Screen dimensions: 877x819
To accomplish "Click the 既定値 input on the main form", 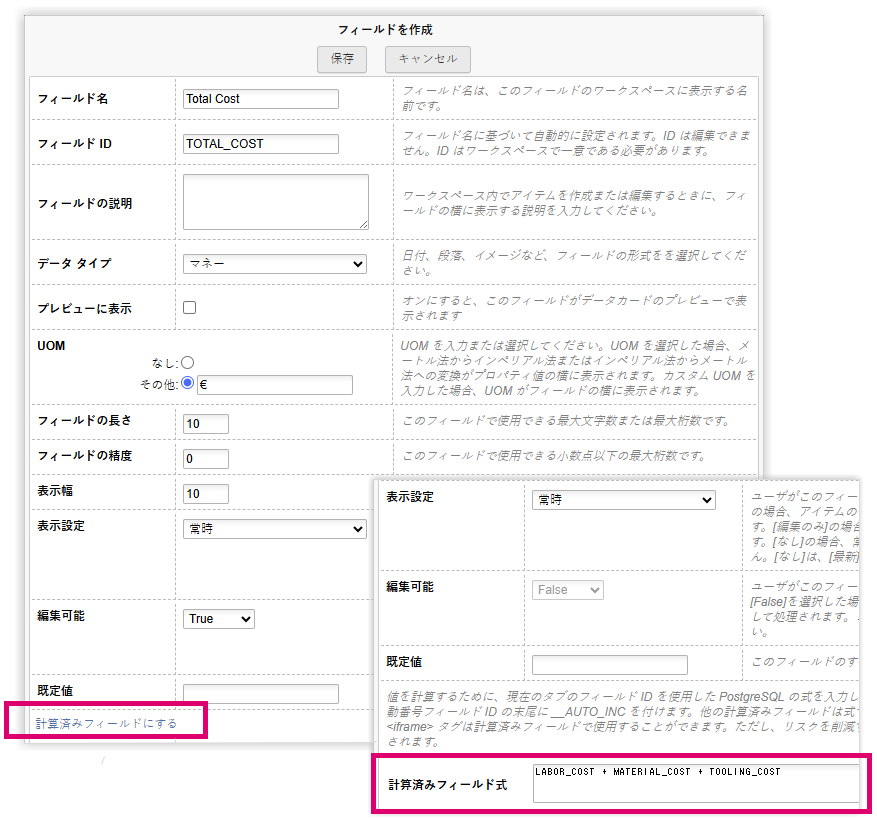I will pyautogui.click(x=260, y=693).
